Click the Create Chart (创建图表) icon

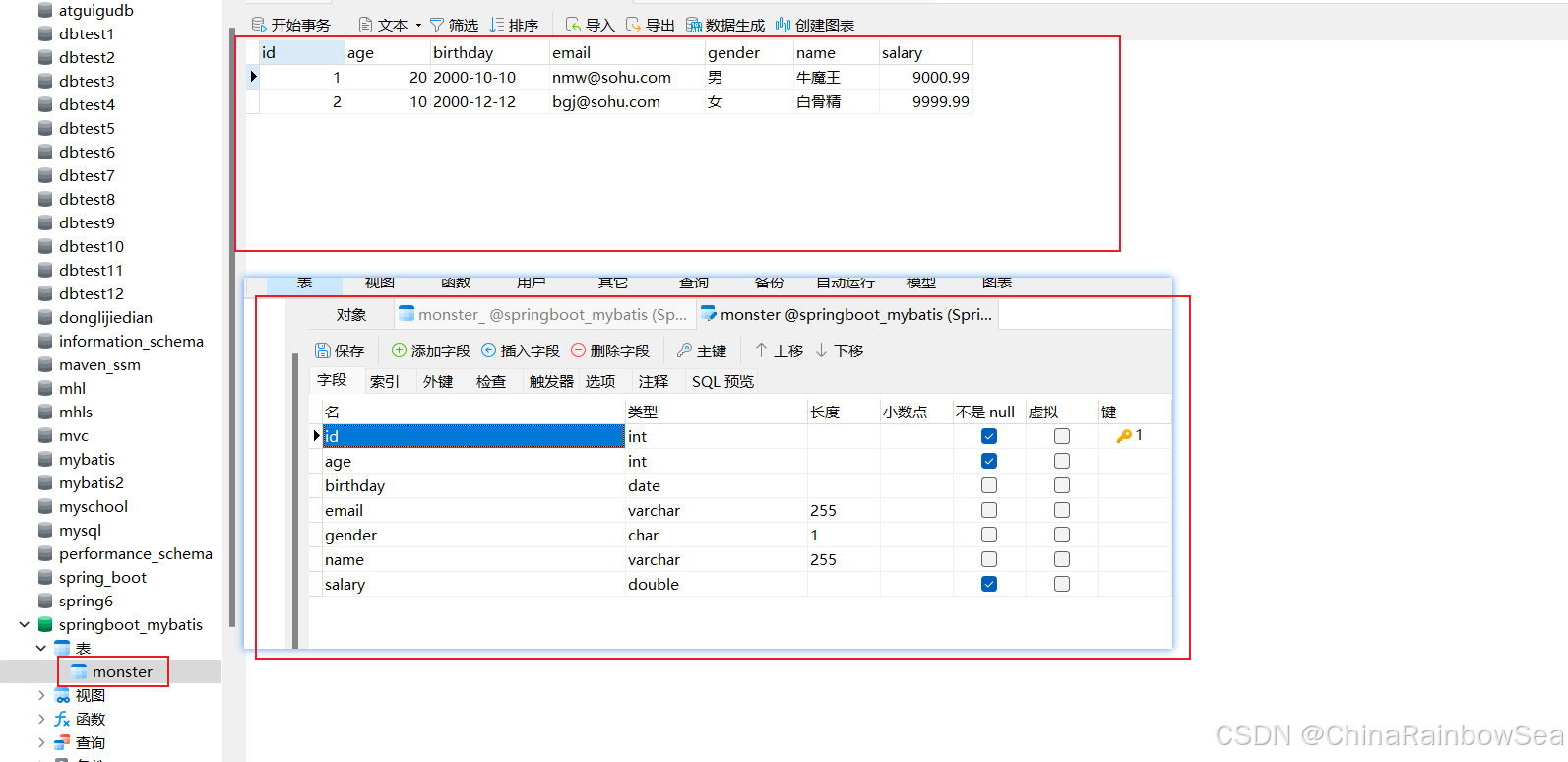point(784,25)
